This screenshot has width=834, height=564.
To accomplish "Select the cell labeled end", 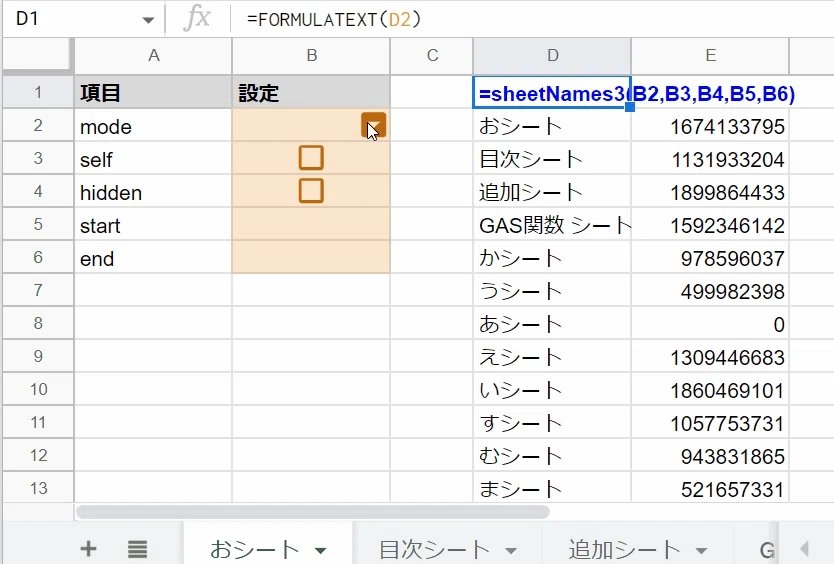I will [153, 257].
